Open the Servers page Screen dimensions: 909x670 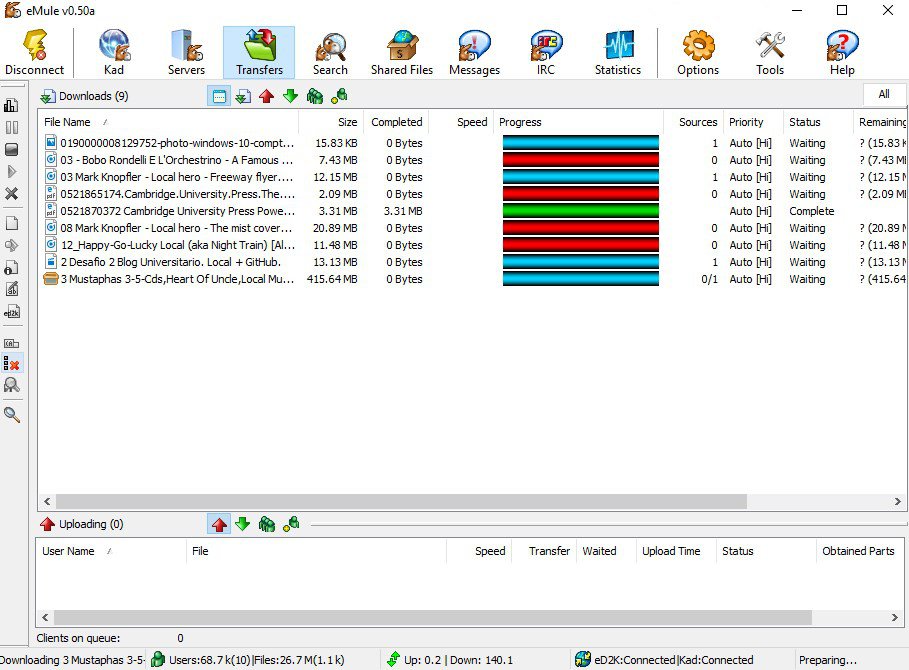(186, 52)
